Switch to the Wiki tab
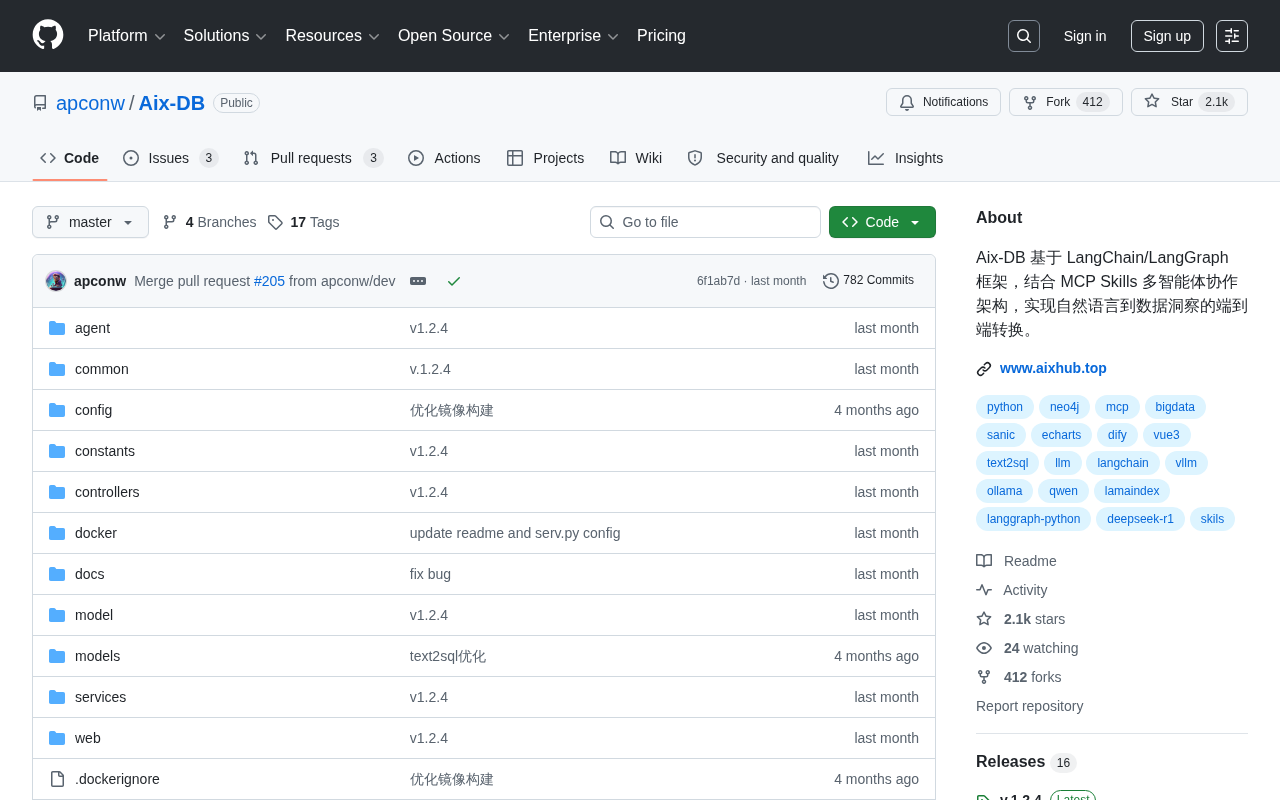 [x=636, y=158]
